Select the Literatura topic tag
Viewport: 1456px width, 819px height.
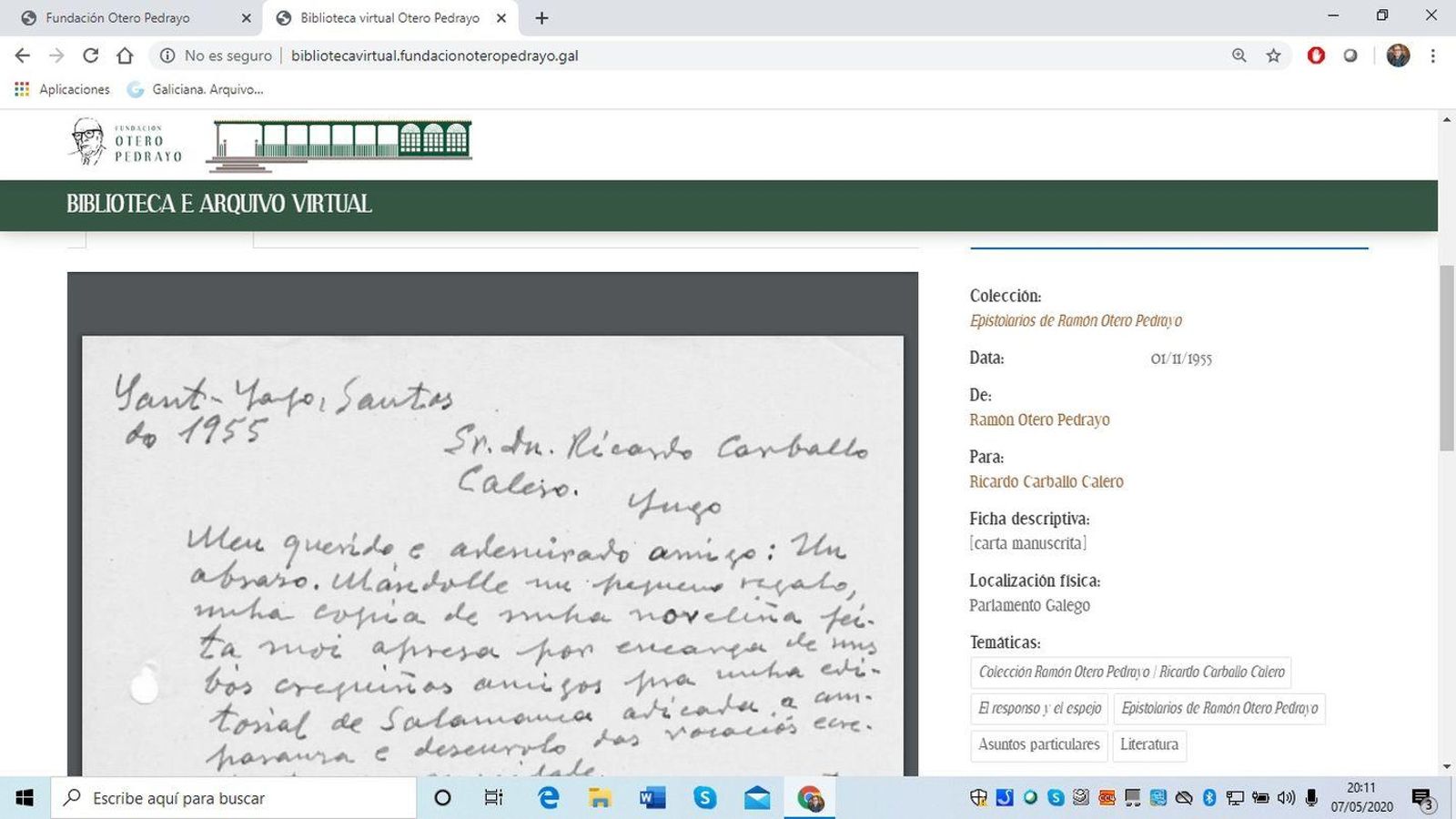pyautogui.click(x=1148, y=744)
